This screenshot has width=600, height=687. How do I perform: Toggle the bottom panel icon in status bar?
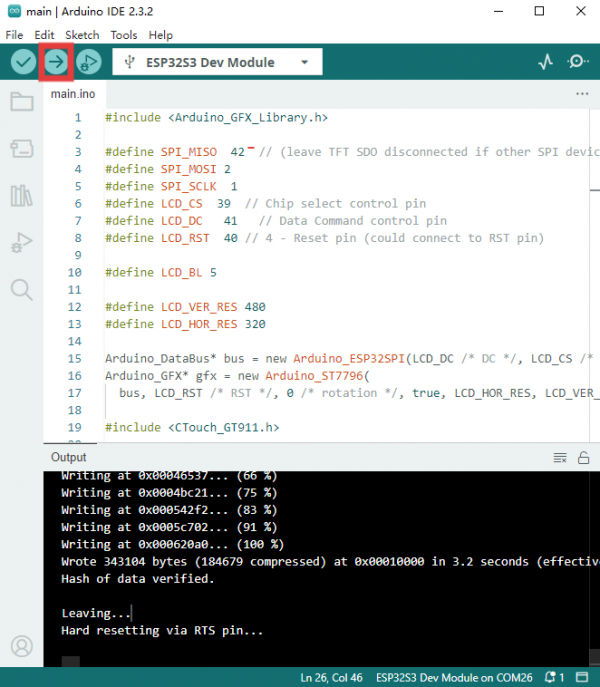pyautogui.click(x=582, y=677)
